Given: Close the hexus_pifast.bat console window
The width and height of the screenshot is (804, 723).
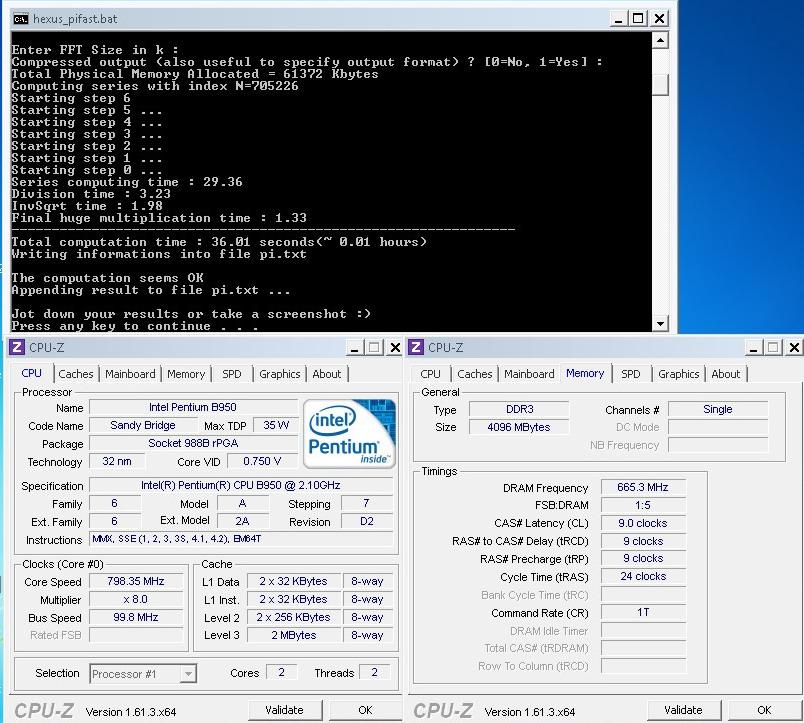Looking at the screenshot, I should [x=659, y=19].
